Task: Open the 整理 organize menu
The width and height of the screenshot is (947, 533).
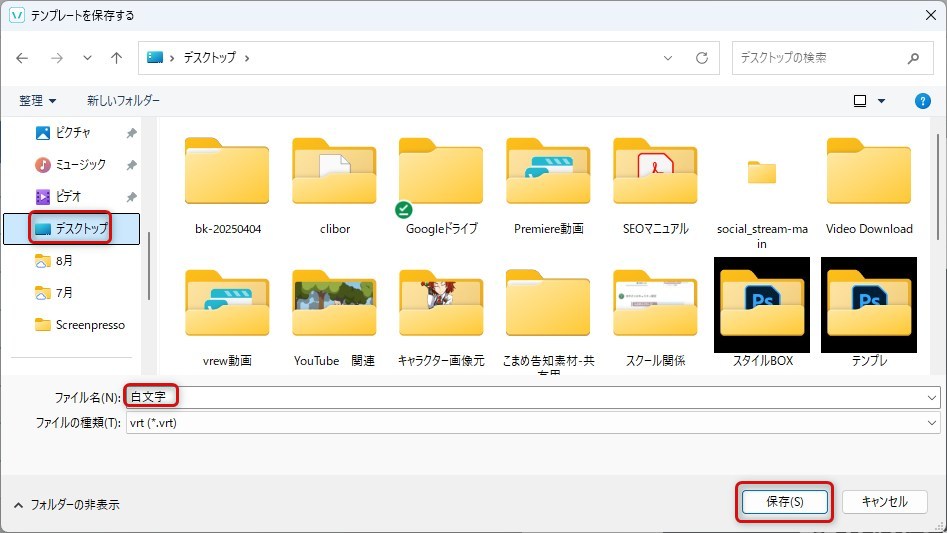Action: coord(37,101)
